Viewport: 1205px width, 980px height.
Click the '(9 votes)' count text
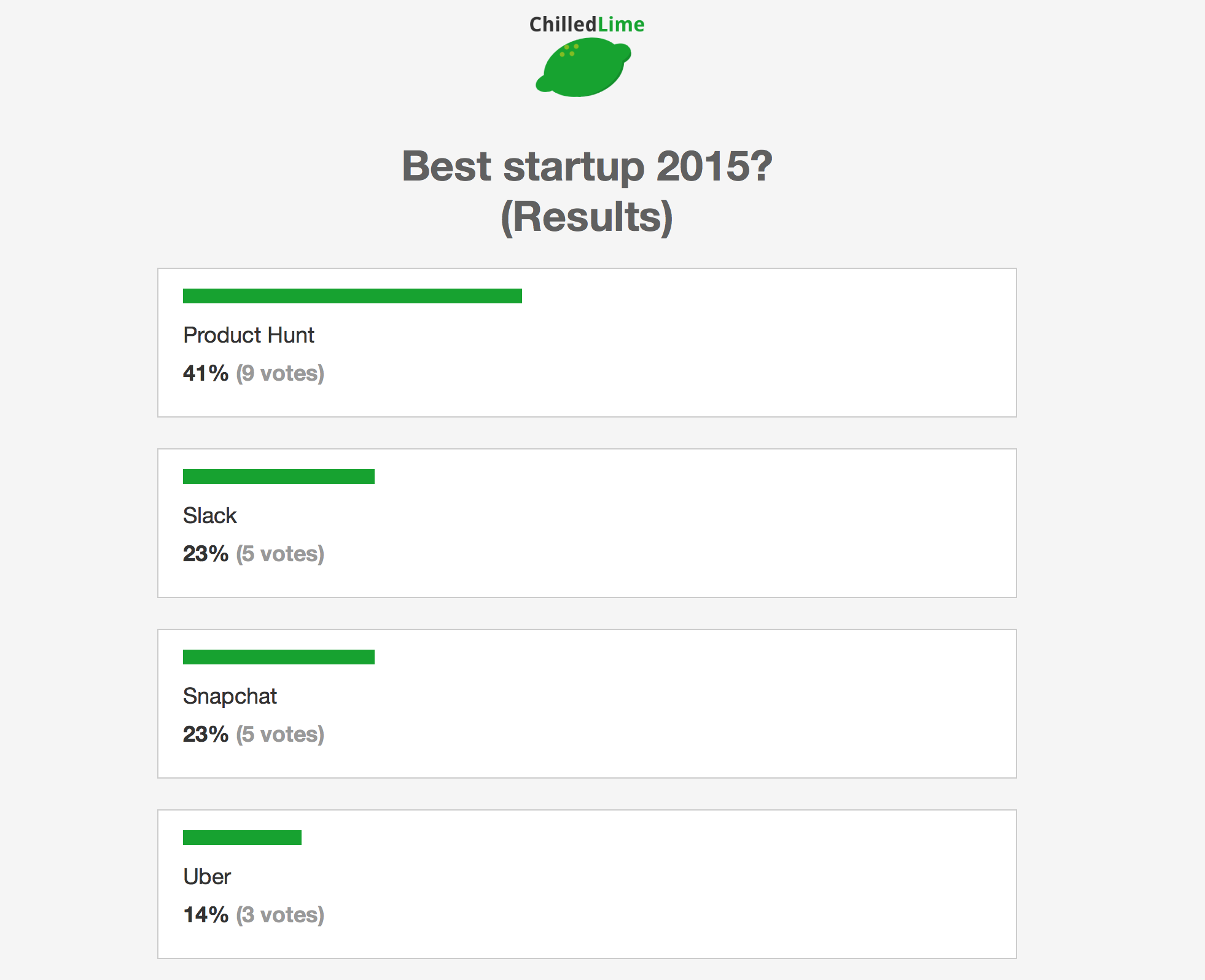(x=280, y=373)
